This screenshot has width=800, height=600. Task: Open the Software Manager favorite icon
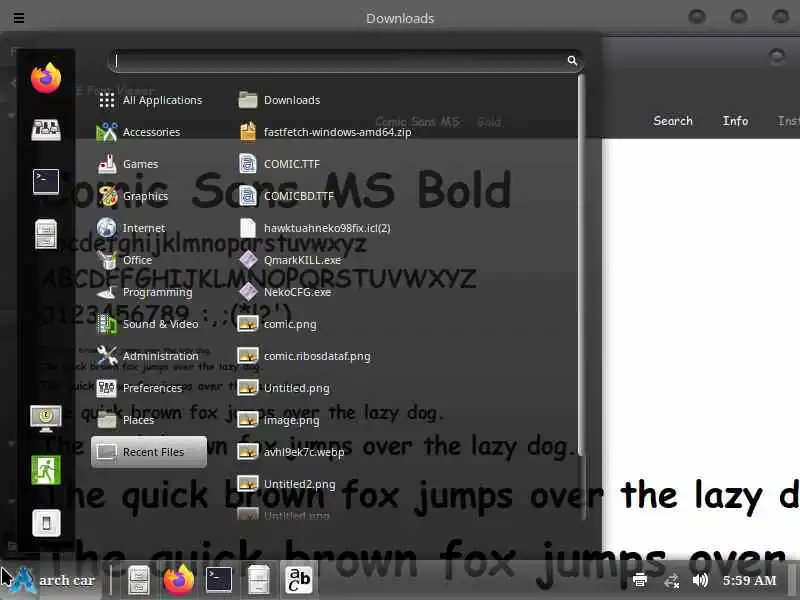[46, 130]
